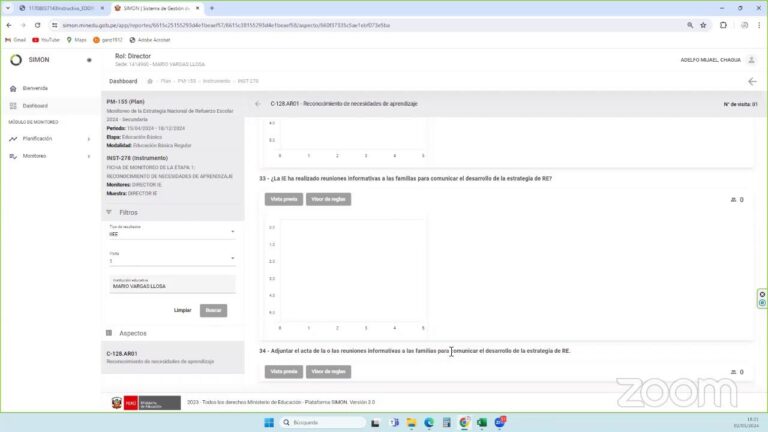Open the Visita dropdown
Image resolution: width=768 pixels, height=432 pixels.
[x=172, y=258]
